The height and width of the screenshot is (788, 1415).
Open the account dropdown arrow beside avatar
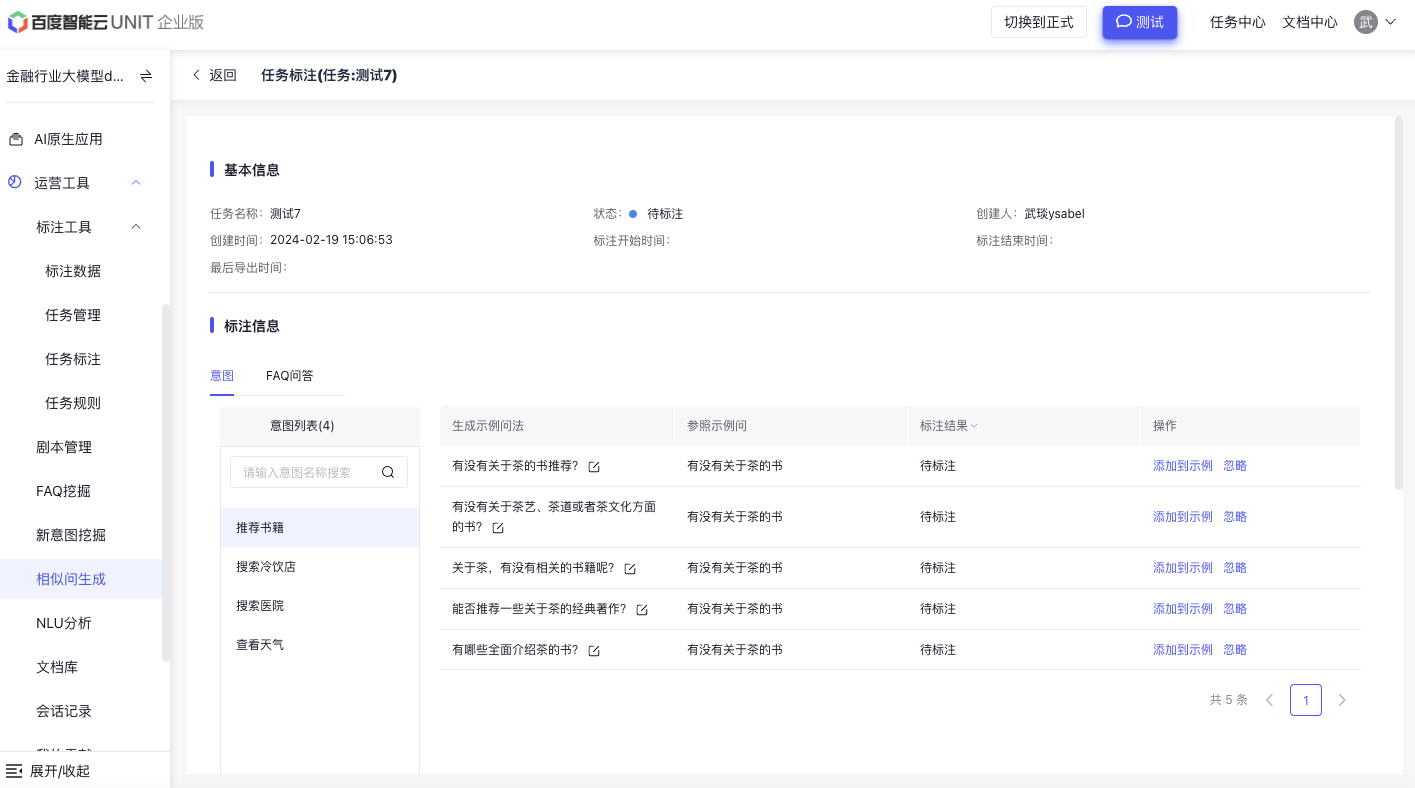(x=1390, y=22)
